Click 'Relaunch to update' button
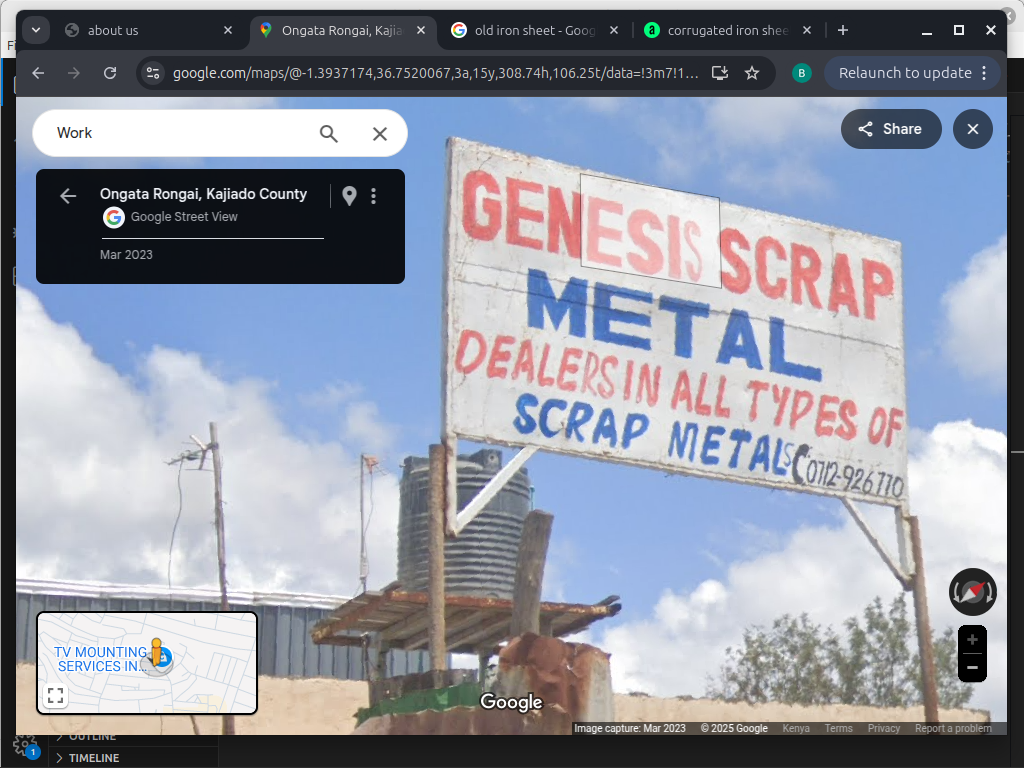This screenshot has height=768, width=1024. tap(904, 73)
